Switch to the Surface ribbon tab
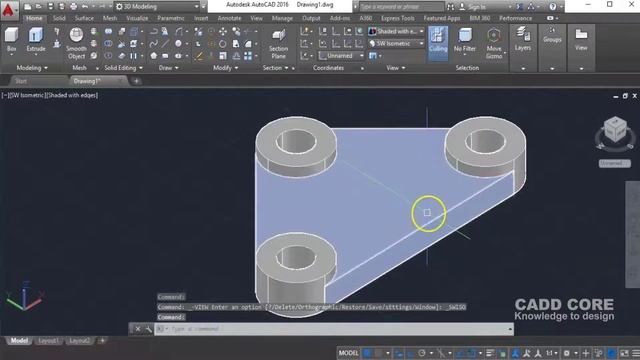This screenshot has width=640, height=360. tap(84, 18)
